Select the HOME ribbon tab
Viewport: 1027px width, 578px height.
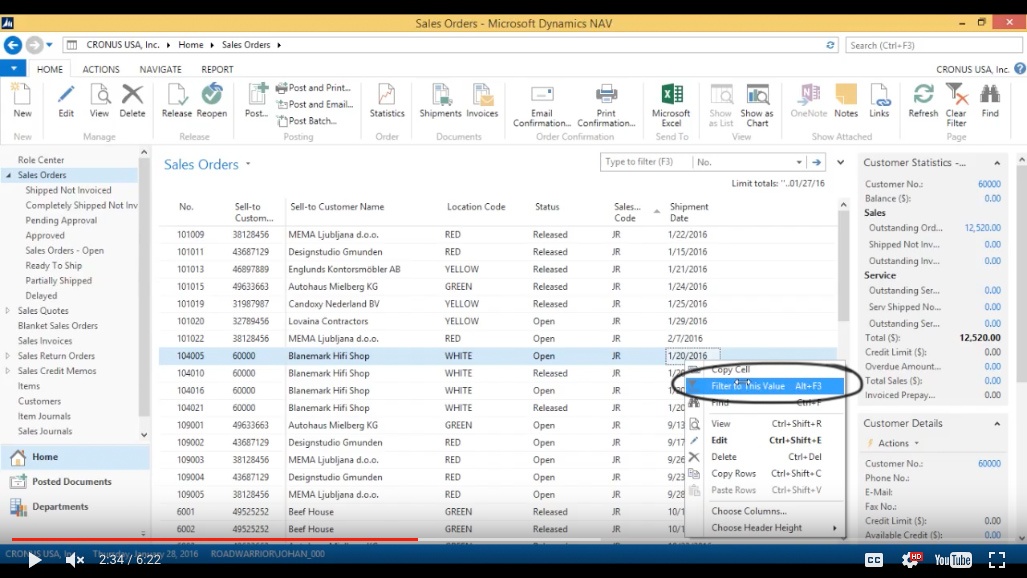[x=50, y=69]
